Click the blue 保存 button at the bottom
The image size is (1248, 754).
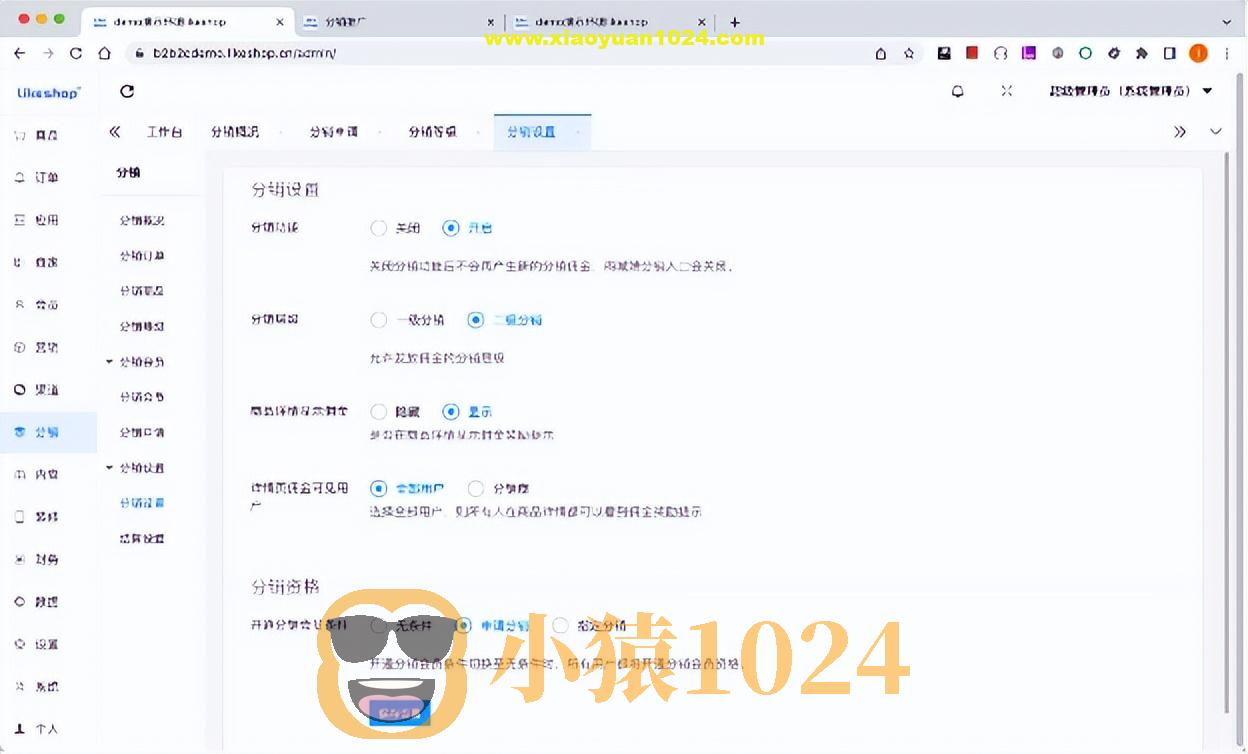[x=400, y=712]
